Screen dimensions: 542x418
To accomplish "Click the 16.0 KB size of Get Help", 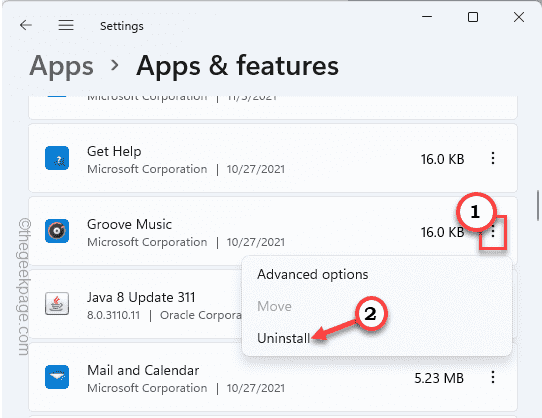I will tap(442, 159).
